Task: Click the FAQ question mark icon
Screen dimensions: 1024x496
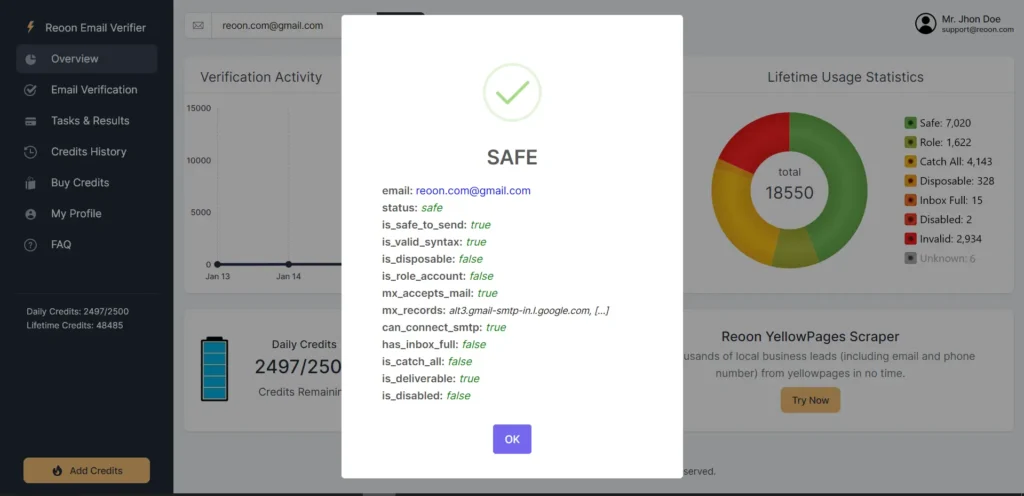Action: pos(31,245)
